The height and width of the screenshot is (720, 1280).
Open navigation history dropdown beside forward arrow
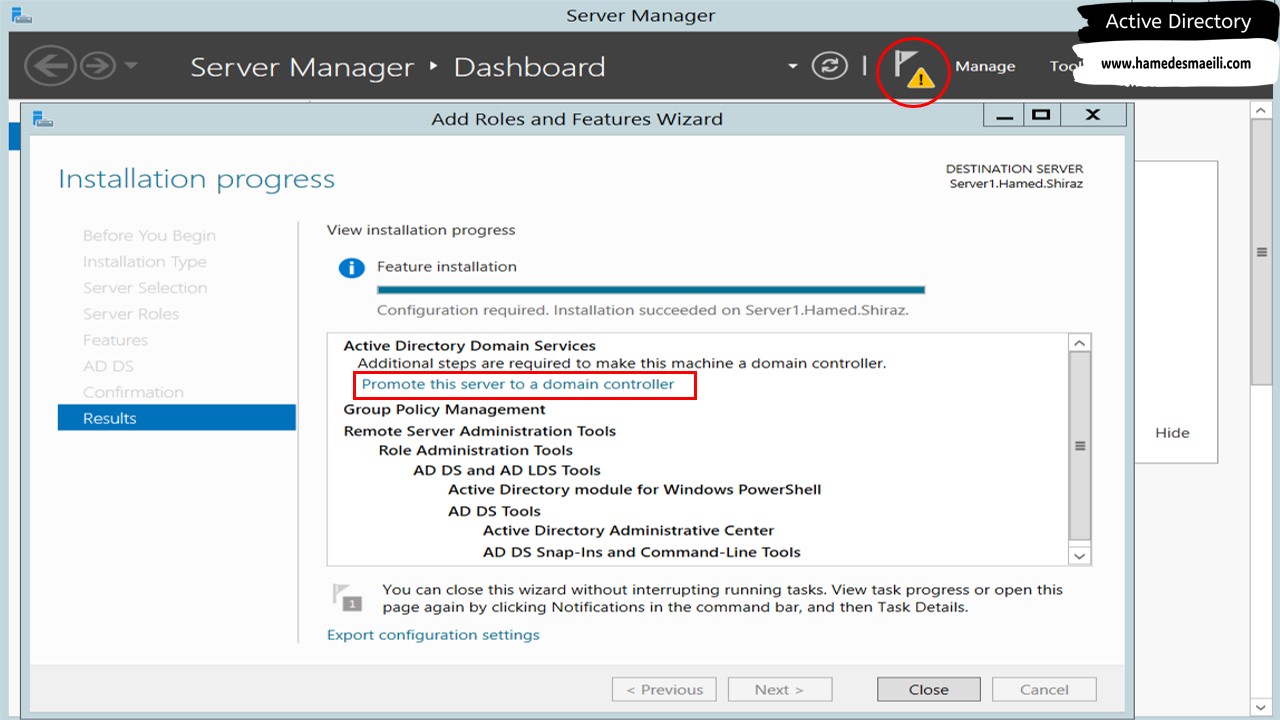coord(130,66)
